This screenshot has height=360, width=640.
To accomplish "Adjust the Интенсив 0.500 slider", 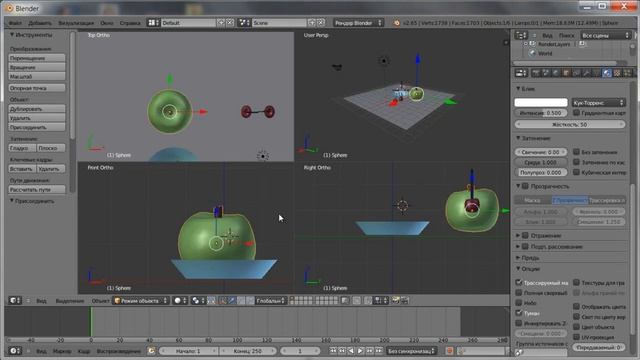I will 541,113.
